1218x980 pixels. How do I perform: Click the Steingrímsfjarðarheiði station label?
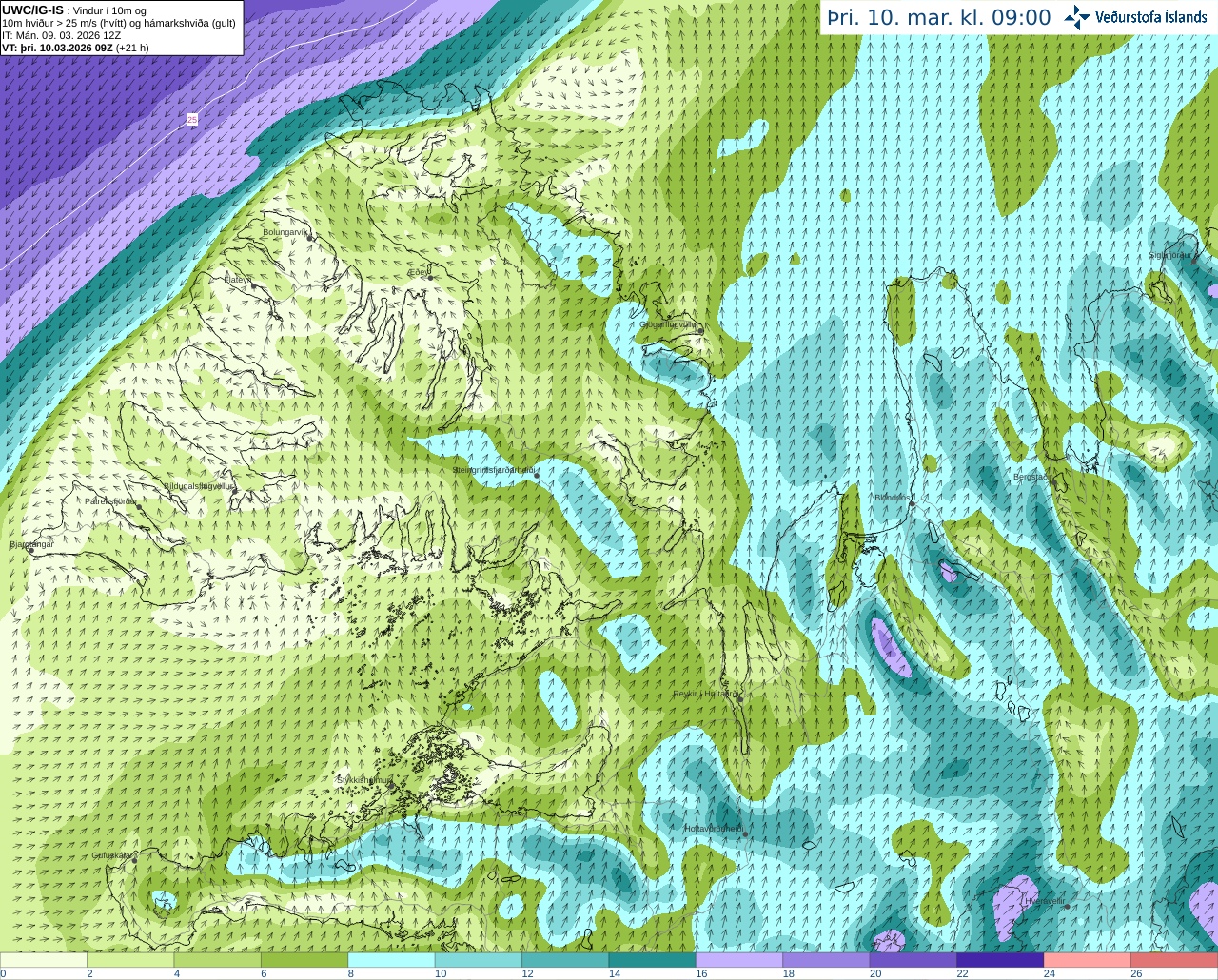[x=493, y=470]
